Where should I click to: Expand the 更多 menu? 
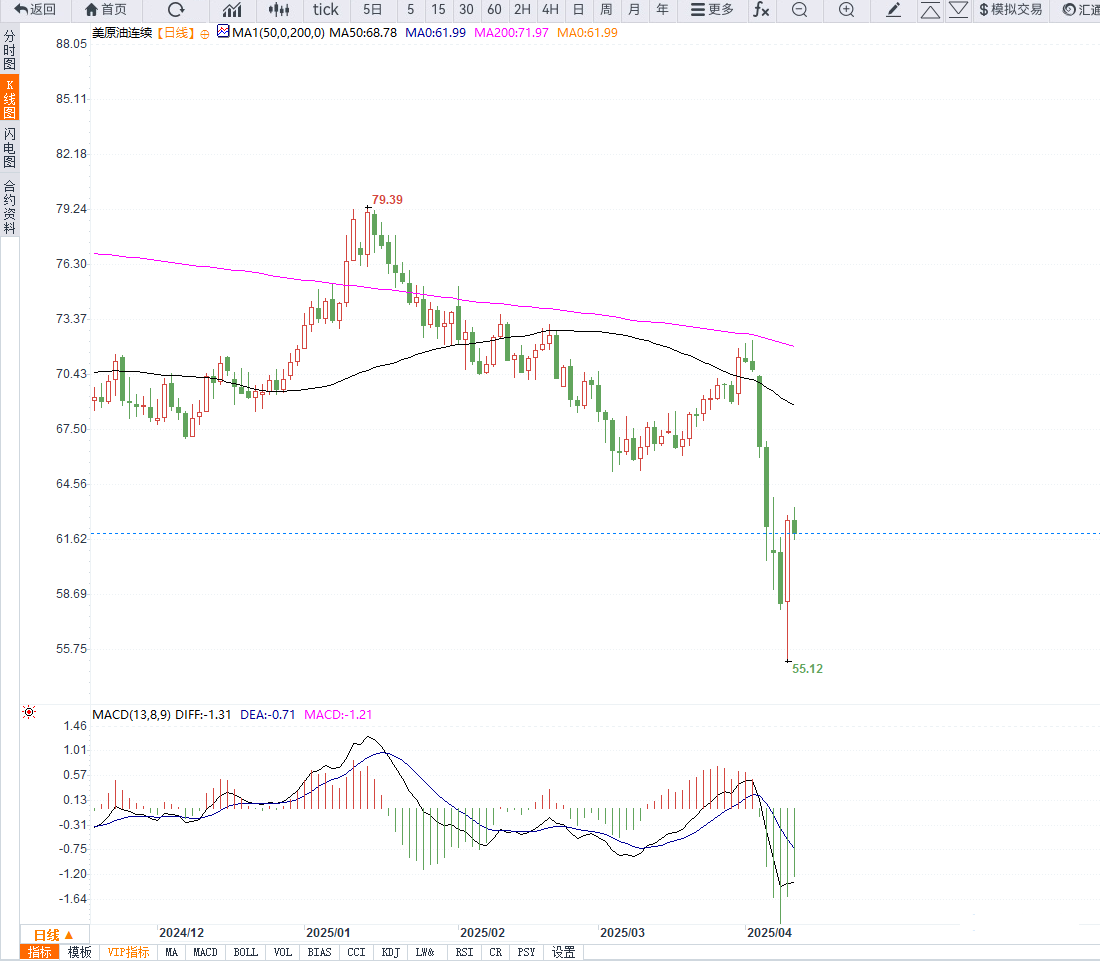[x=713, y=10]
